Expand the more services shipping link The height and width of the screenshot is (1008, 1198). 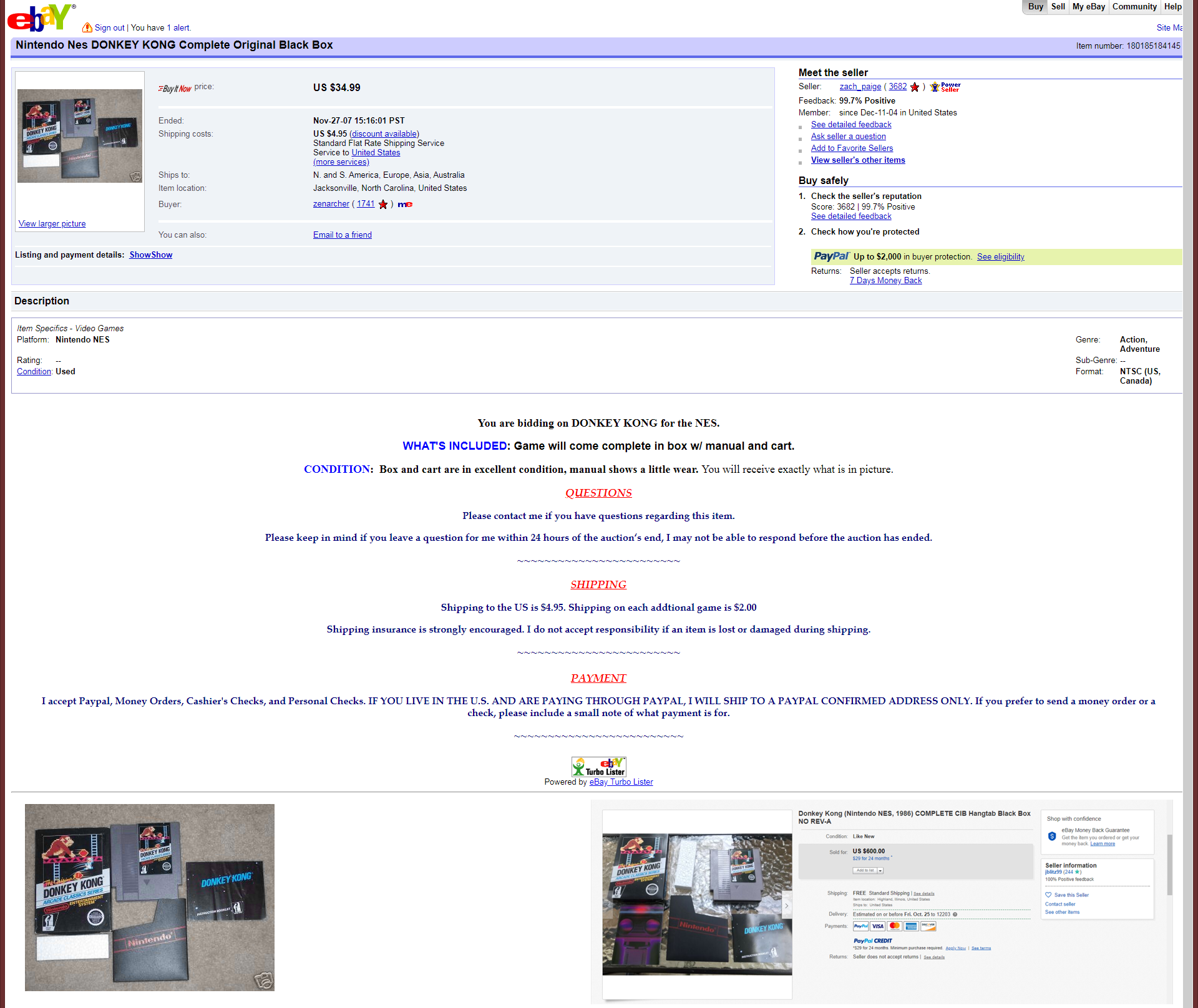tap(341, 162)
